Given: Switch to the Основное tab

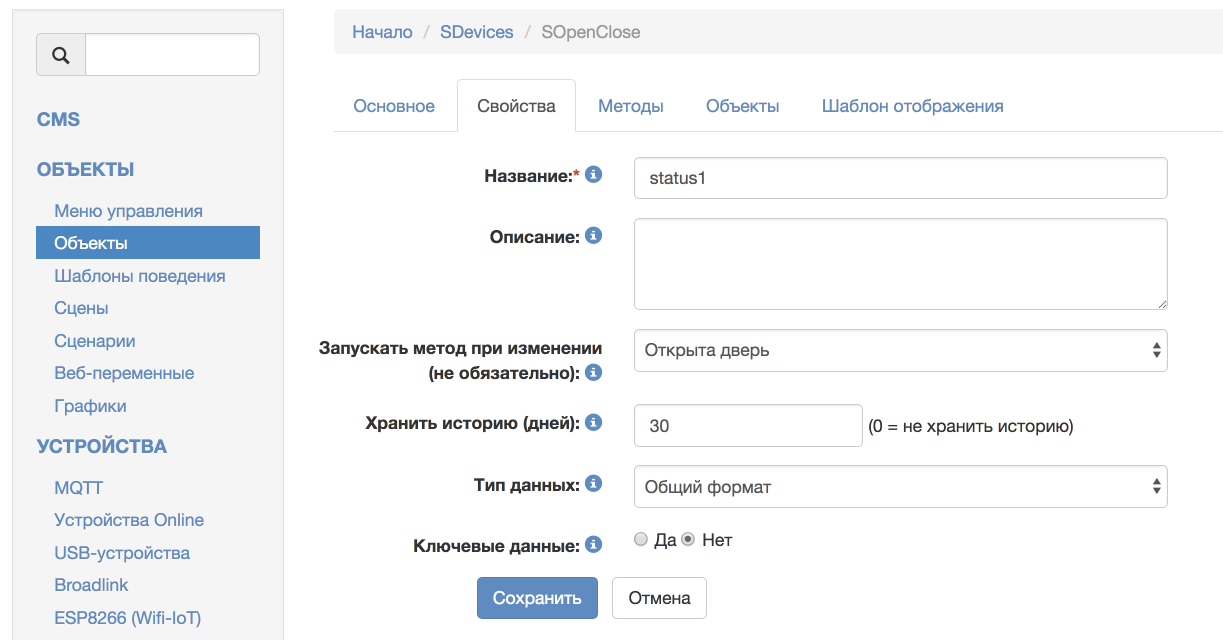Looking at the screenshot, I should click(394, 106).
